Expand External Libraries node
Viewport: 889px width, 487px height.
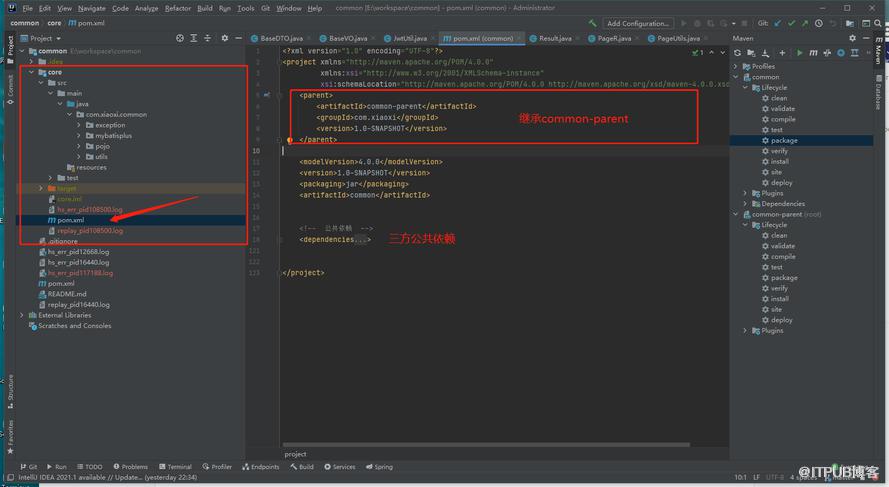coord(22,315)
